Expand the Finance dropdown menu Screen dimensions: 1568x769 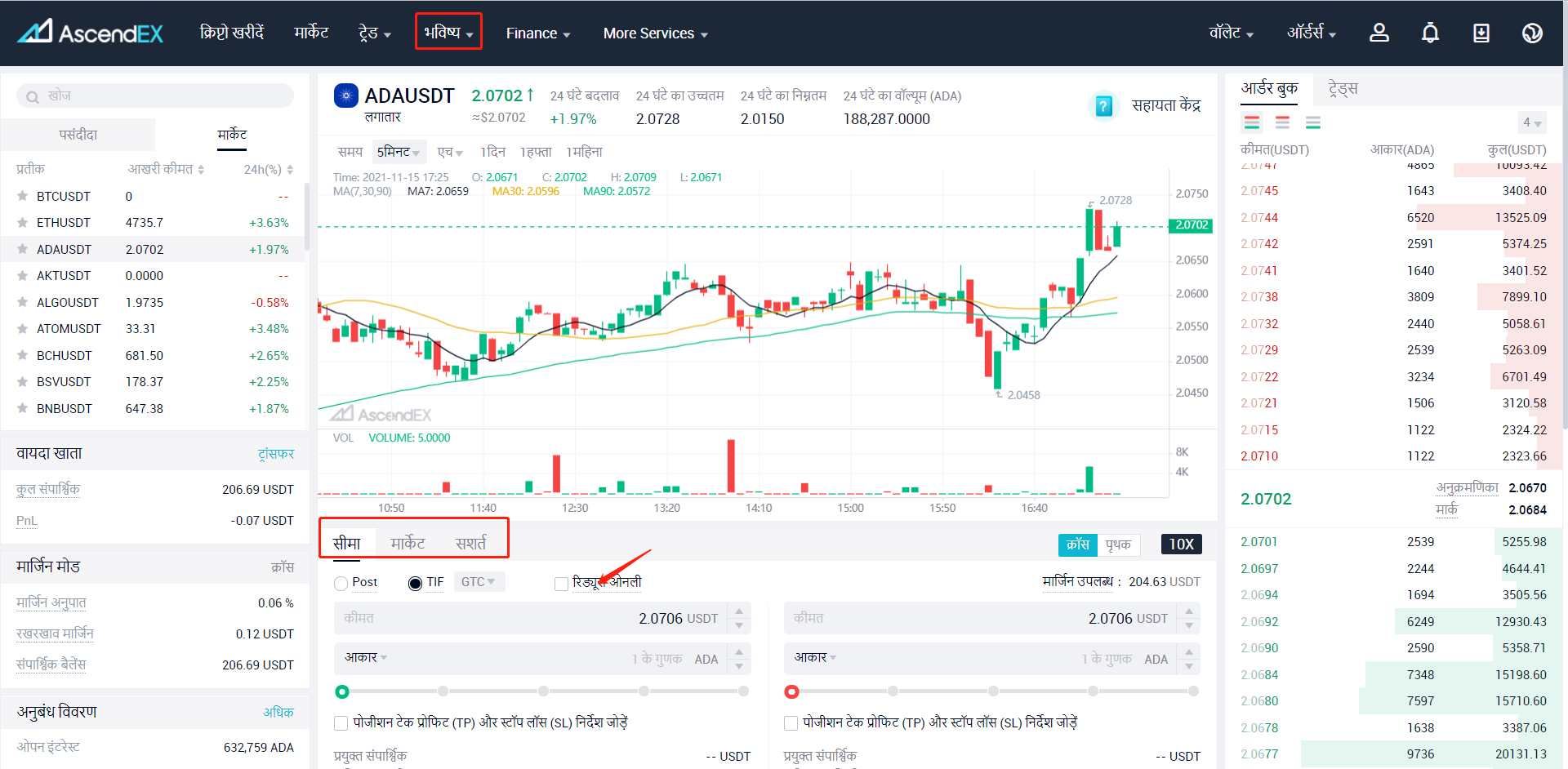[x=538, y=33]
